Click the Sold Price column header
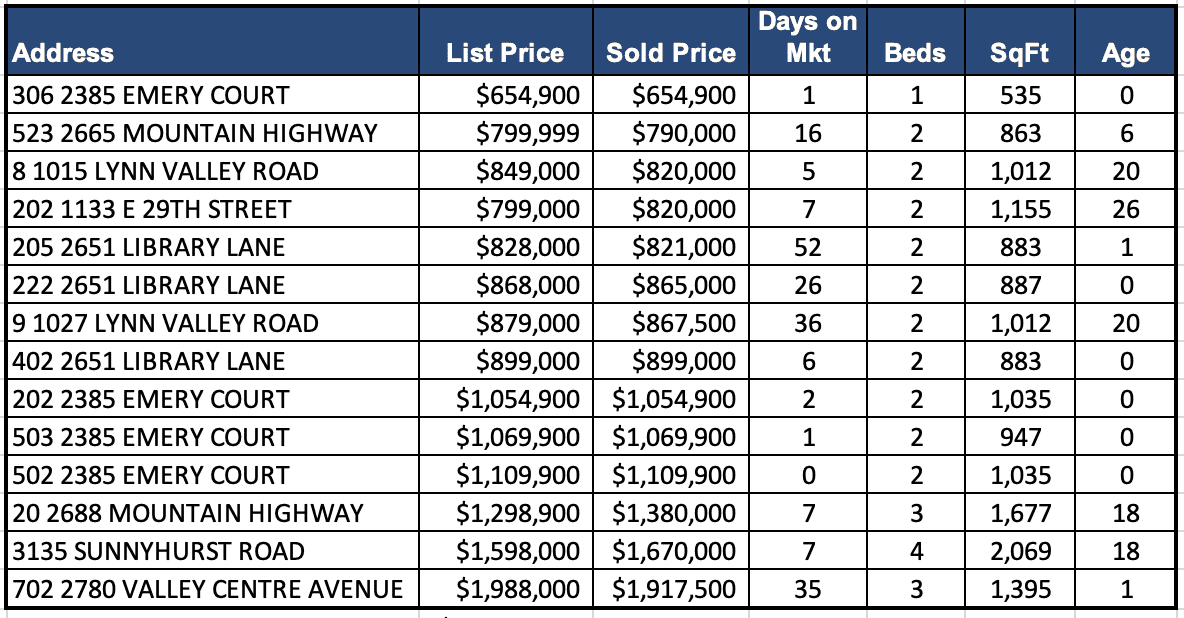Viewport: 1184px width, 618px height. 670,54
